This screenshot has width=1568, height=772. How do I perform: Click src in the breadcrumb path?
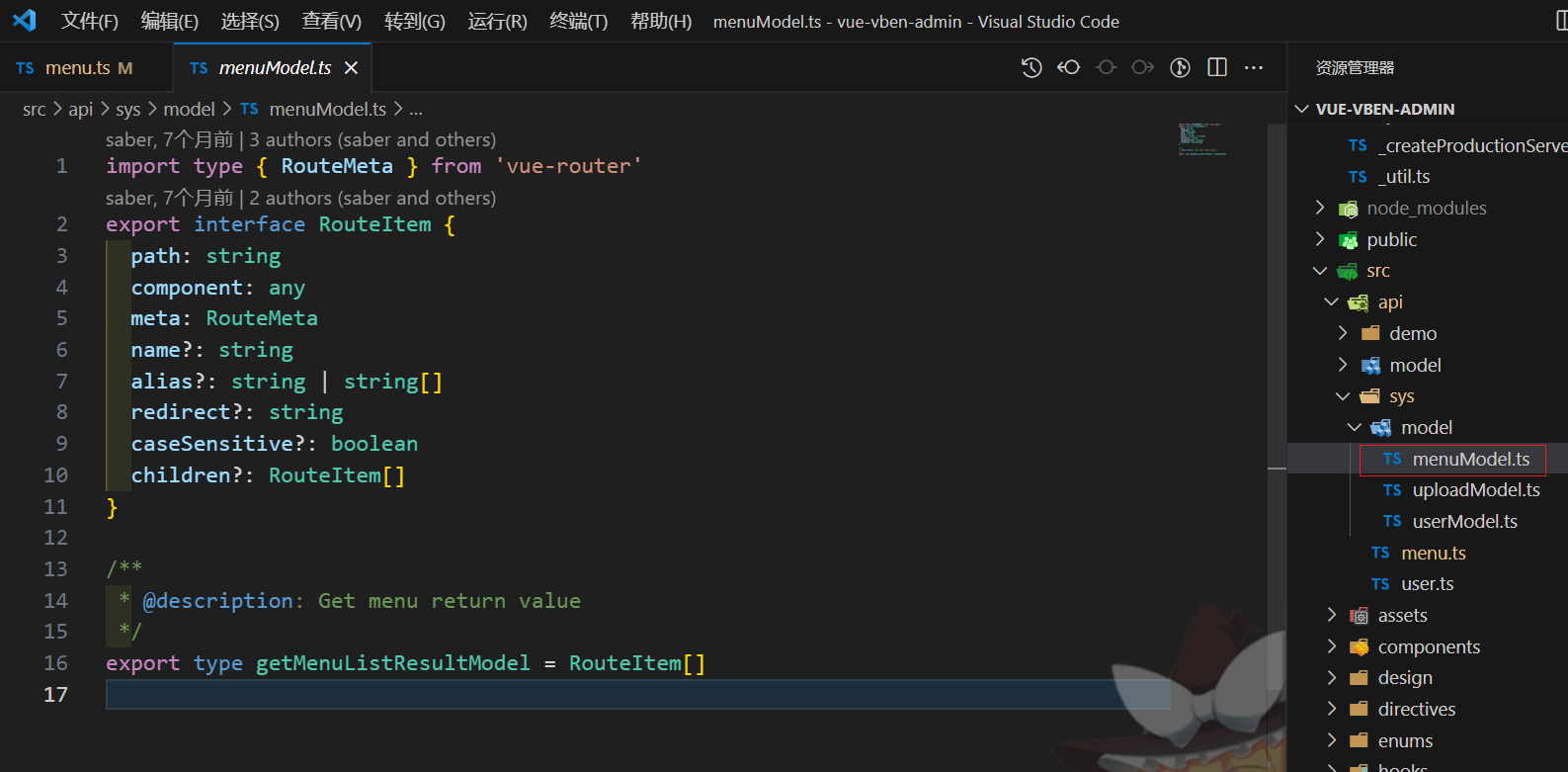click(35, 110)
